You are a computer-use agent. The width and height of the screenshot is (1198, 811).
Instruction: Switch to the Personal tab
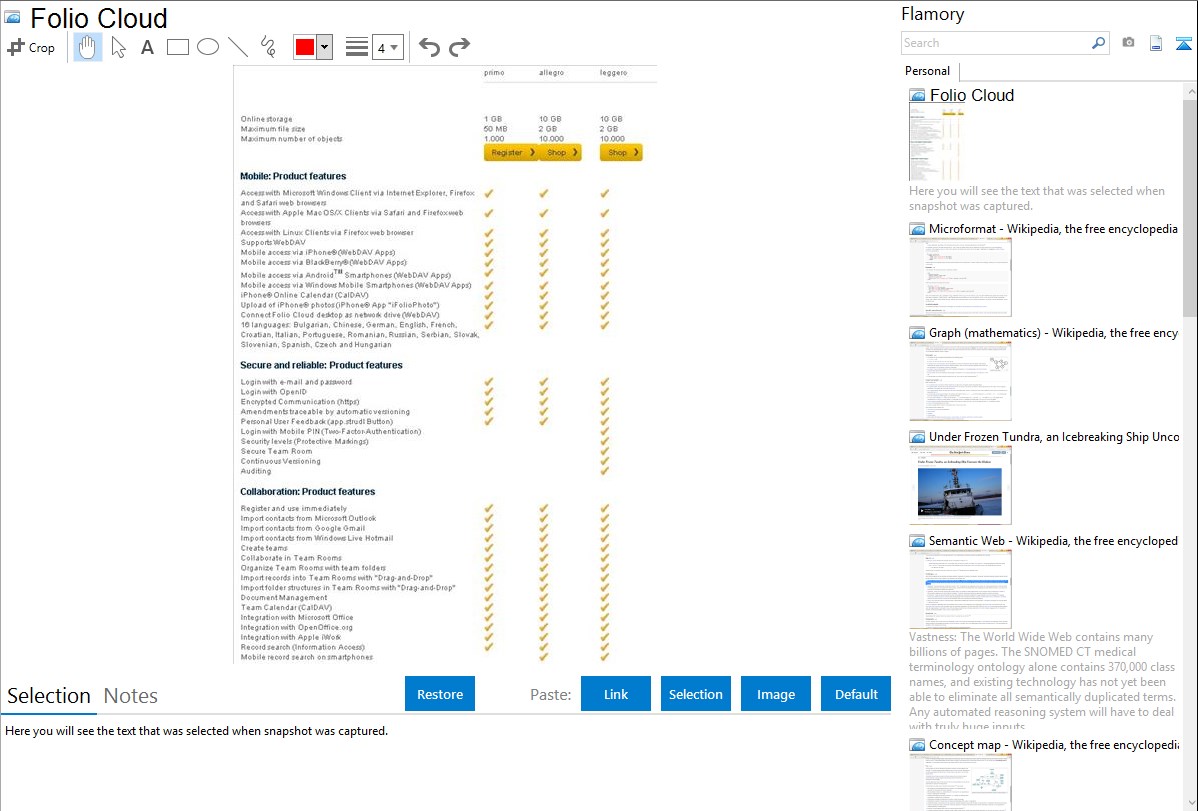(x=928, y=70)
